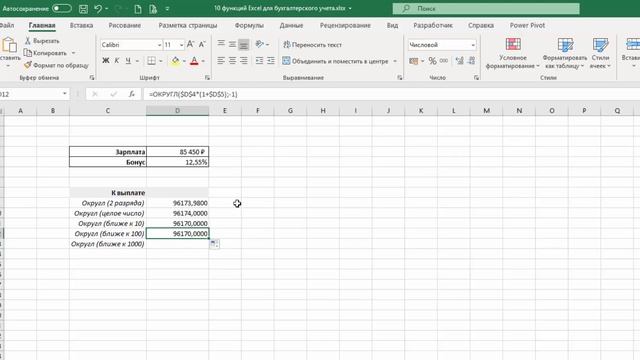Screen dimensions: 640x360
Task: Click the decrease indent icon
Action: (259, 61)
